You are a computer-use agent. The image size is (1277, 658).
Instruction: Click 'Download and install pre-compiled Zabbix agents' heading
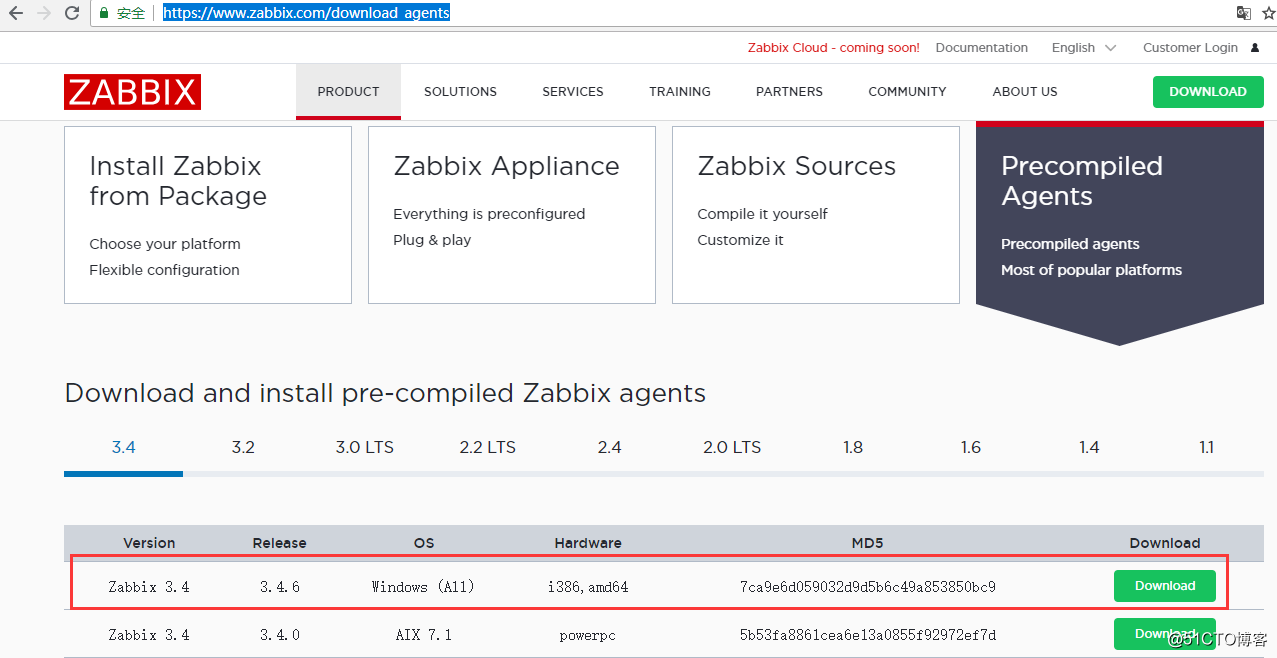385,393
